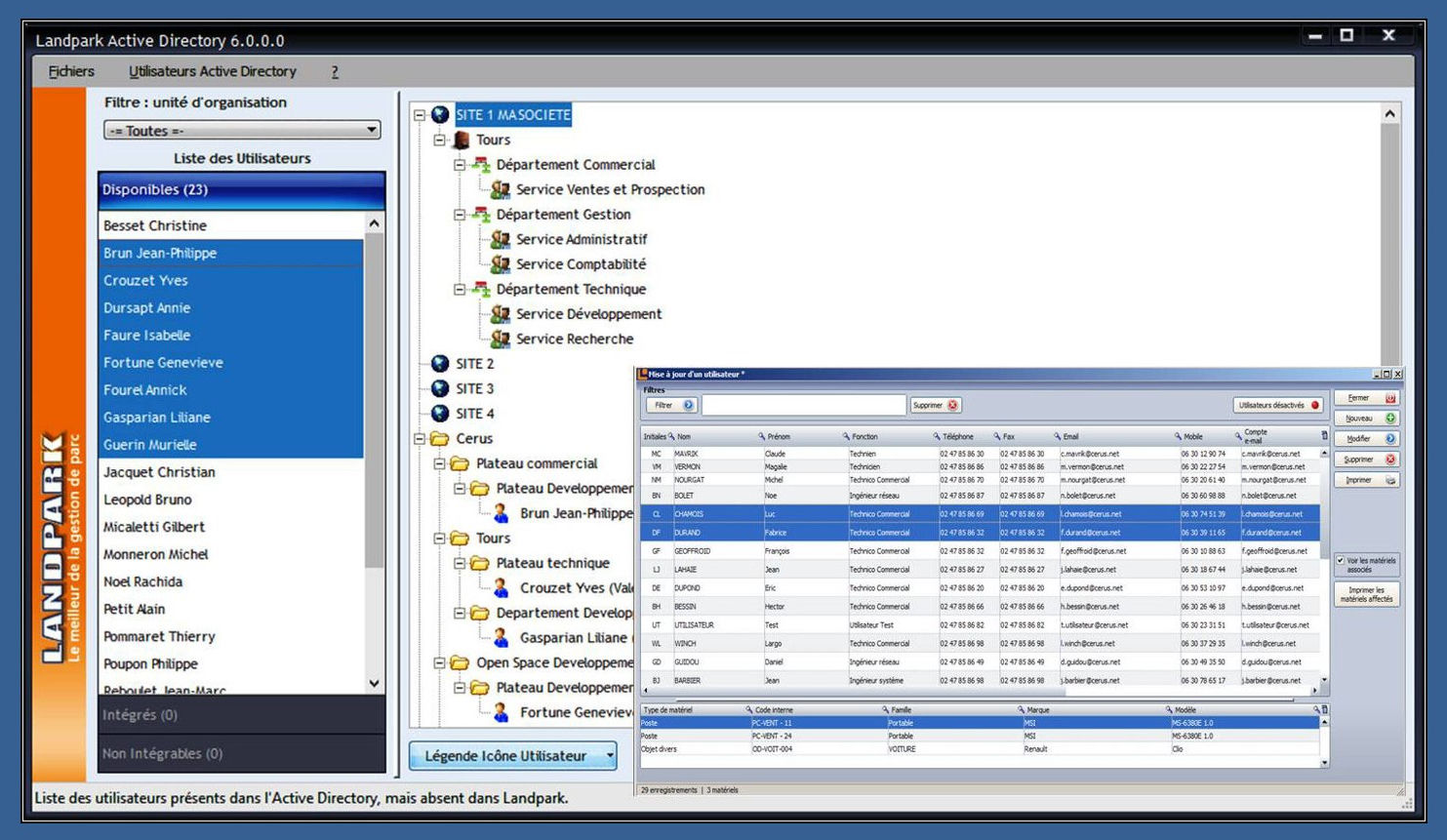Viewport: 1447px width, 840px height.
Task: Select Jacquet Christian in the users list
Action: point(231,472)
